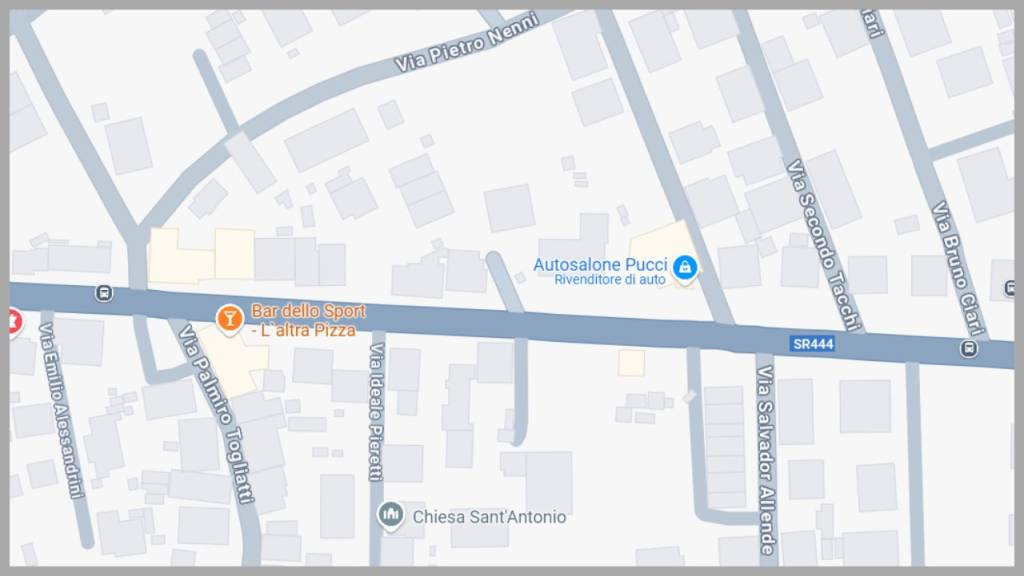Click the Chiesa Sant'Antonio text label
Viewport: 1024px width, 576px height.
click(x=489, y=517)
